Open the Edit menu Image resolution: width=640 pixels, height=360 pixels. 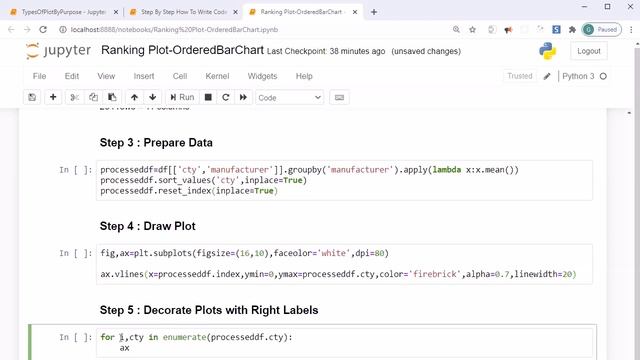(x=72, y=76)
